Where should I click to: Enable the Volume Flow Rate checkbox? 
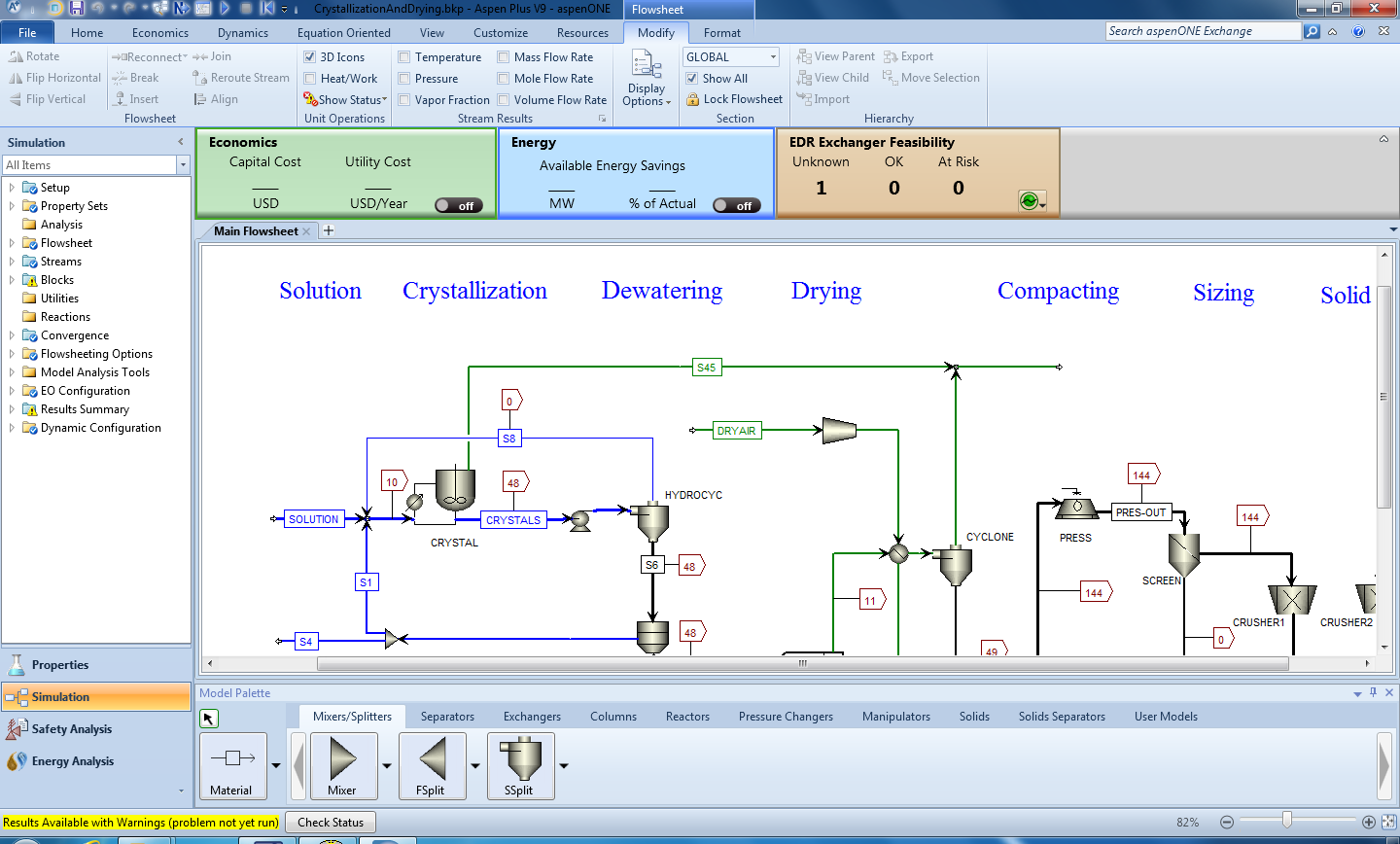pyautogui.click(x=504, y=100)
